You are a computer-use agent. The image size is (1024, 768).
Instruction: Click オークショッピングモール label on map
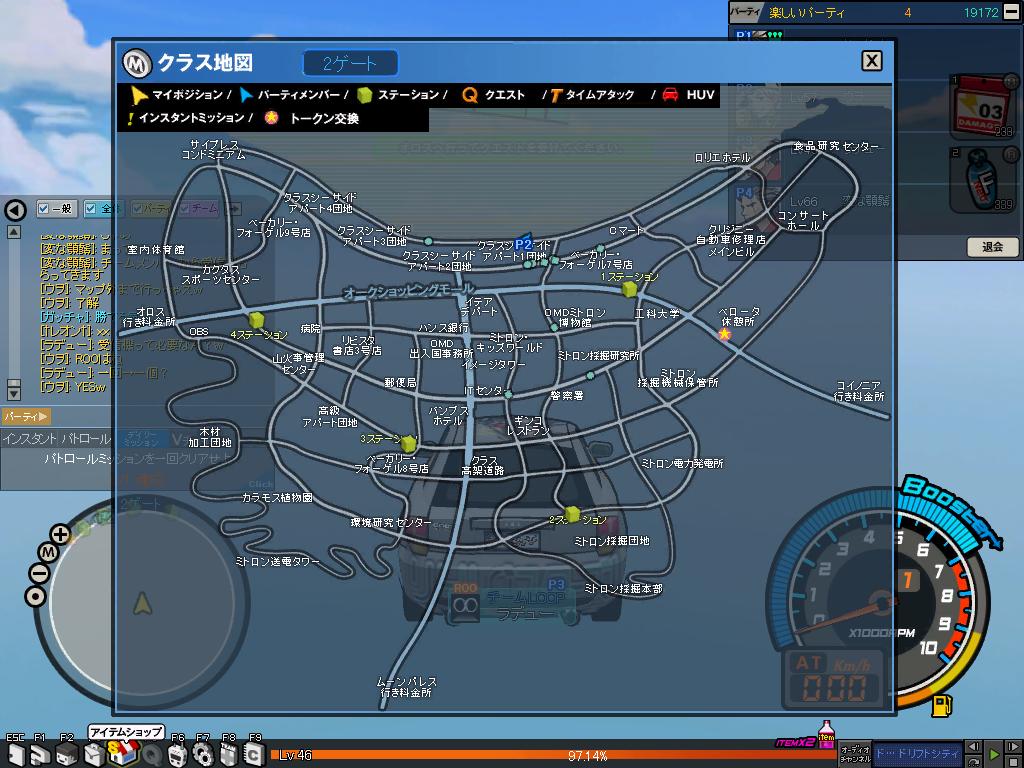[409, 291]
